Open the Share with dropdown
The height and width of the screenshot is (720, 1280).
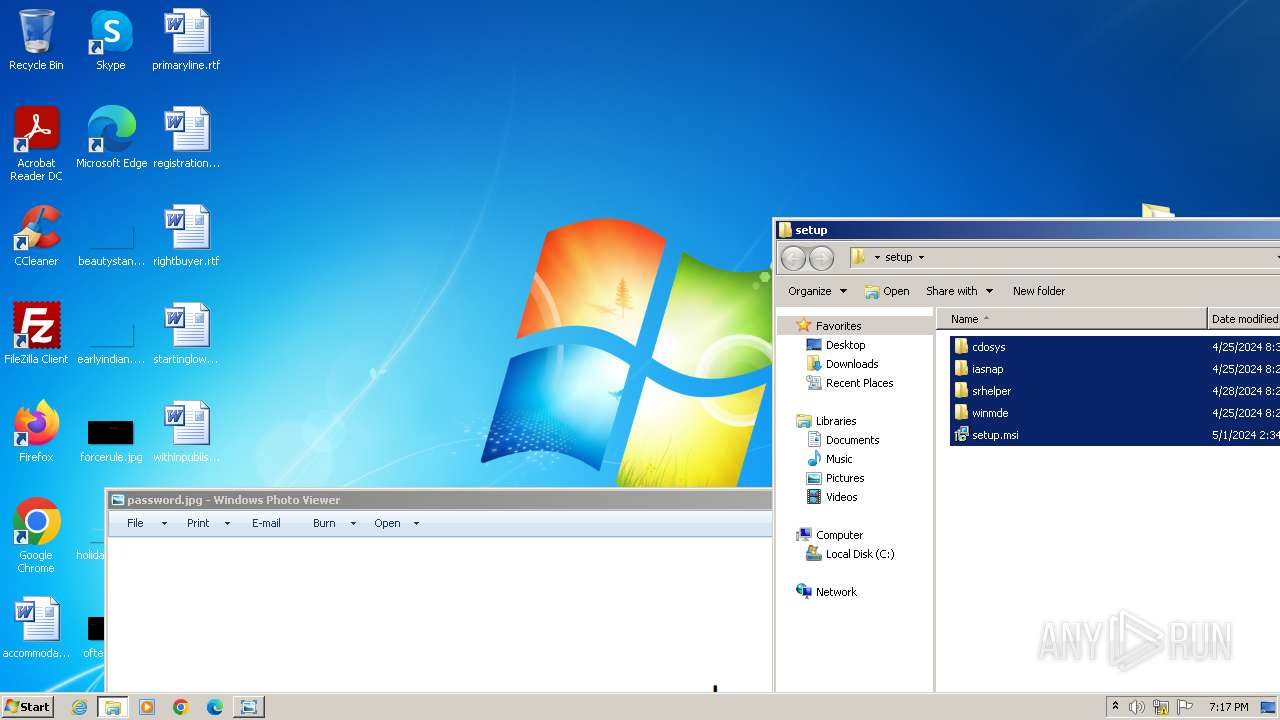click(959, 291)
